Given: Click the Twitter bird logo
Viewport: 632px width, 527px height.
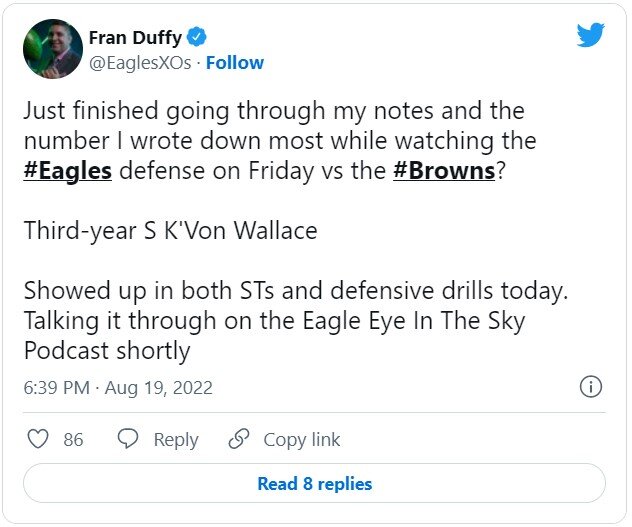Looking at the screenshot, I should (x=591, y=35).
